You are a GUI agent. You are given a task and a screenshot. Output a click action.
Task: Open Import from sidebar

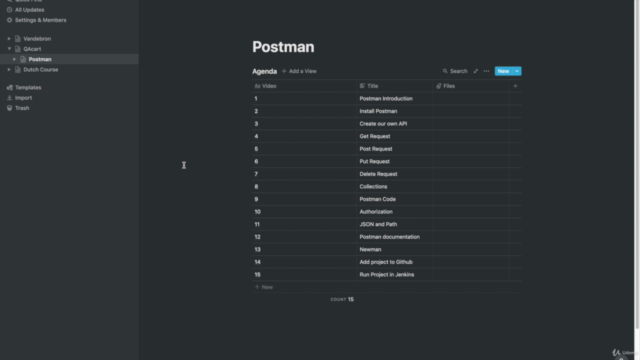(x=23, y=98)
